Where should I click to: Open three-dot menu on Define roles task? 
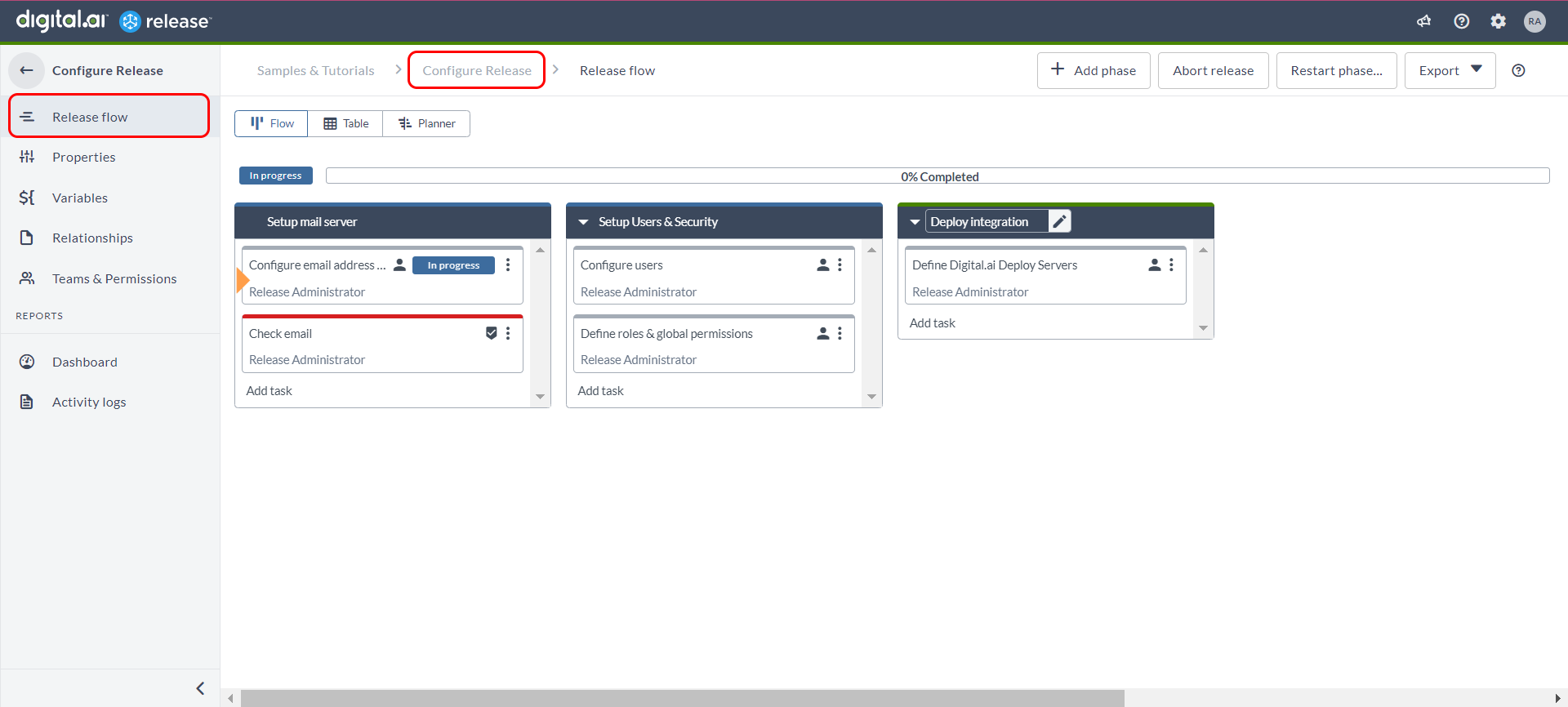click(x=840, y=333)
